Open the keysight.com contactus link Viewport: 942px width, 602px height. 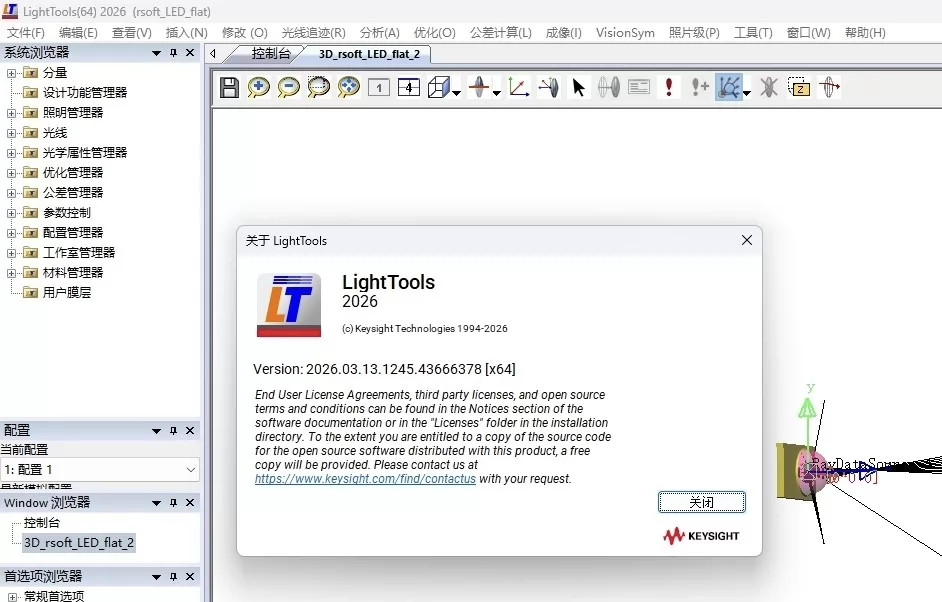point(365,479)
